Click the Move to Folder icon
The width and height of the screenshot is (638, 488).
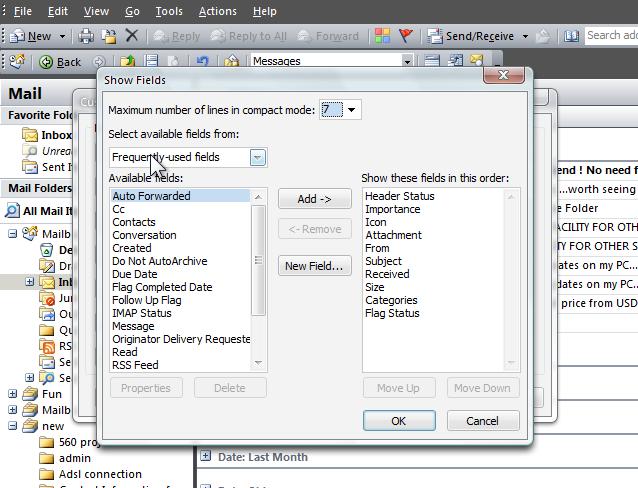109,36
